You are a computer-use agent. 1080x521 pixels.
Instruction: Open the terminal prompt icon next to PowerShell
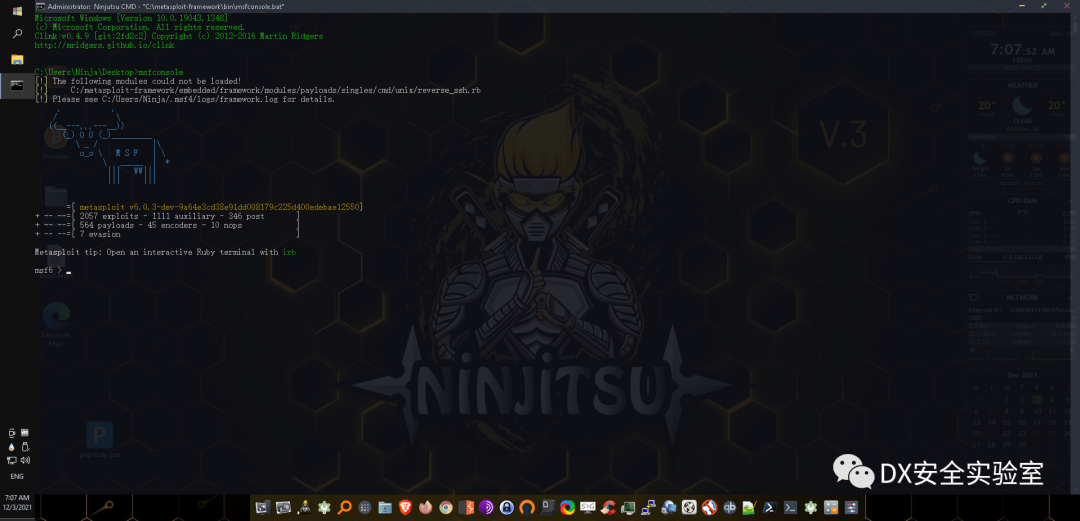click(790, 507)
